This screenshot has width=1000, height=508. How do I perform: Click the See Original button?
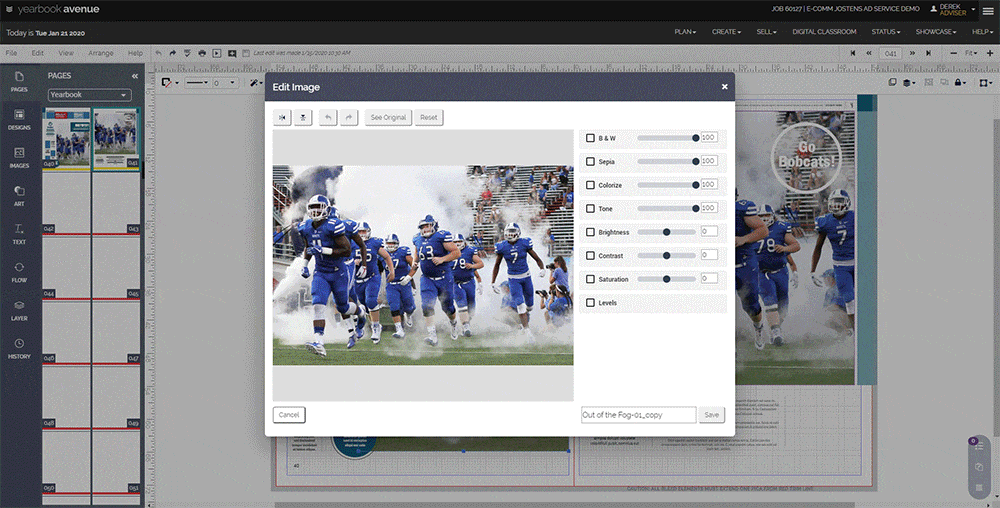pos(388,117)
